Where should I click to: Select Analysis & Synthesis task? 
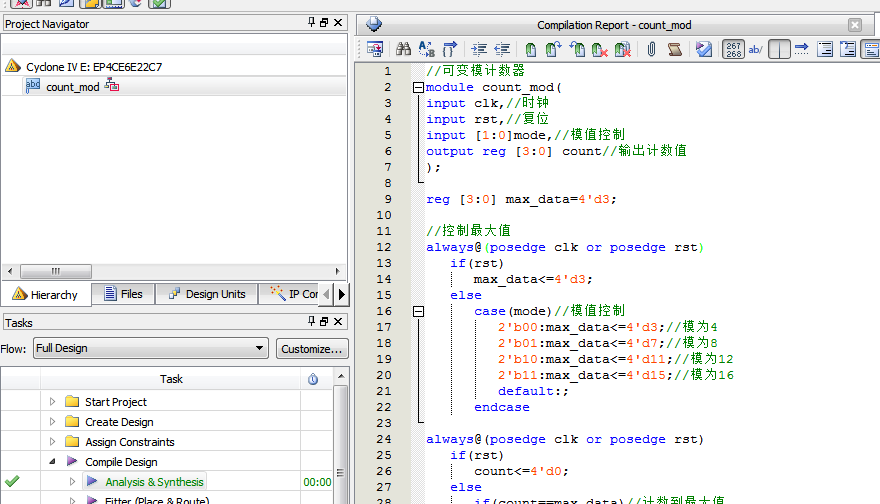(154, 482)
